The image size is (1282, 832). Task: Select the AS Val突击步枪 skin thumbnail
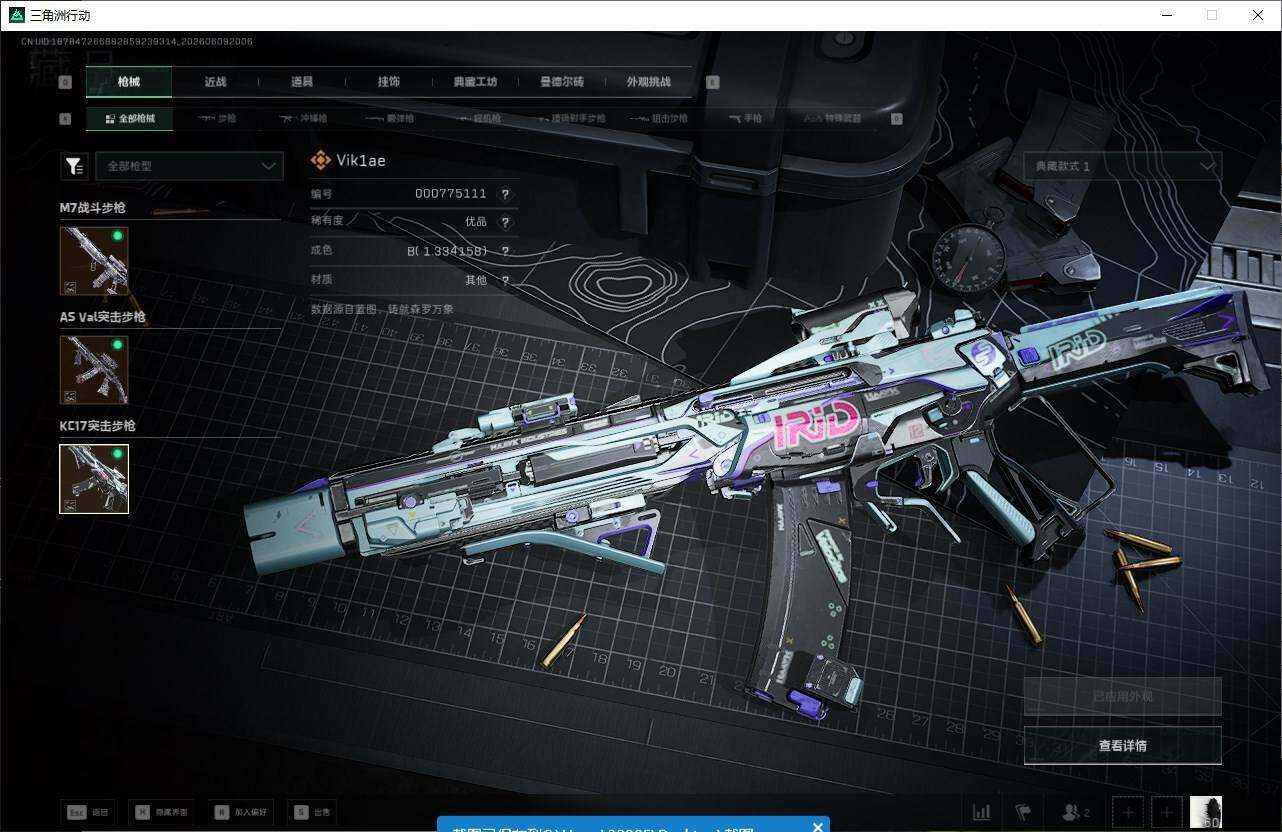point(94,370)
